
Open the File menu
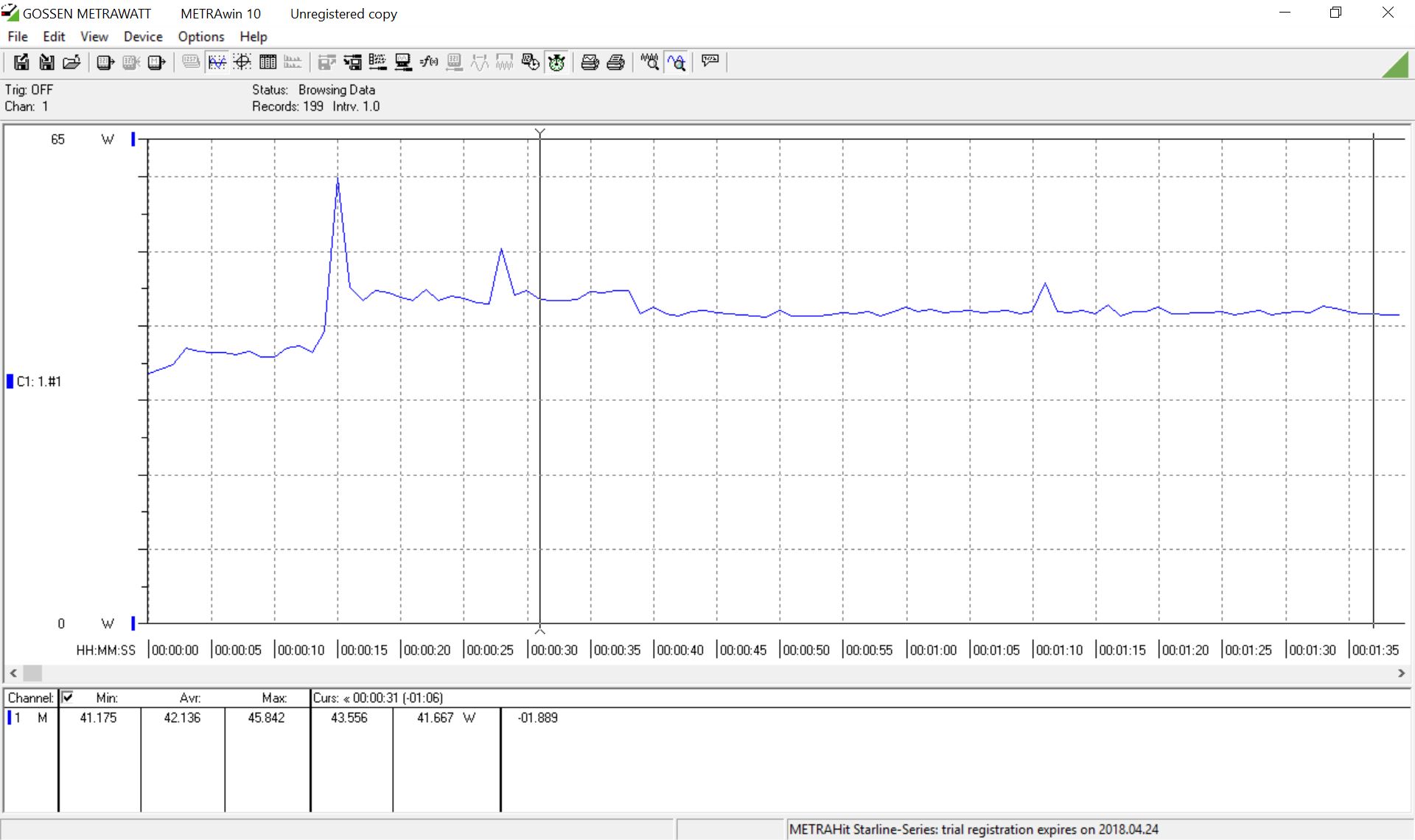[x=17, y=37]
